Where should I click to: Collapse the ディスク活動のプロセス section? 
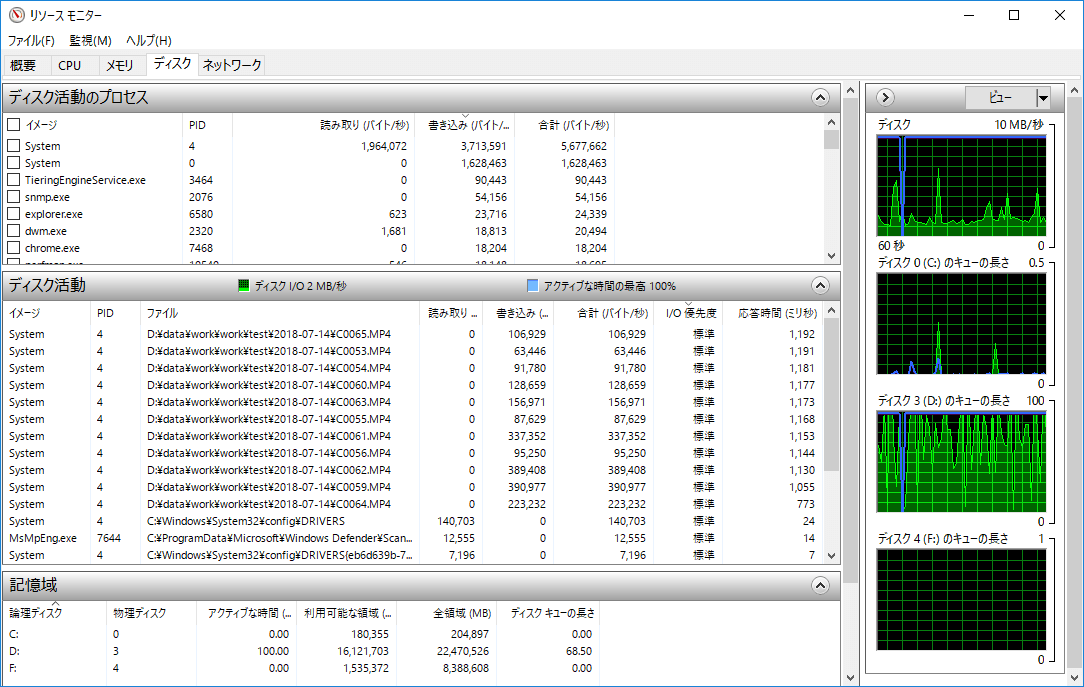point(820,98)
